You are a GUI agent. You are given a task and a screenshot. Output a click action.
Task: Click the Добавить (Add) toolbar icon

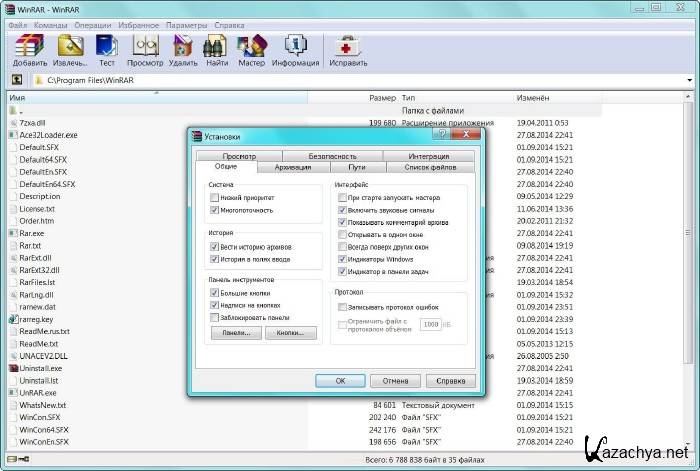click(x=30, y=46)
